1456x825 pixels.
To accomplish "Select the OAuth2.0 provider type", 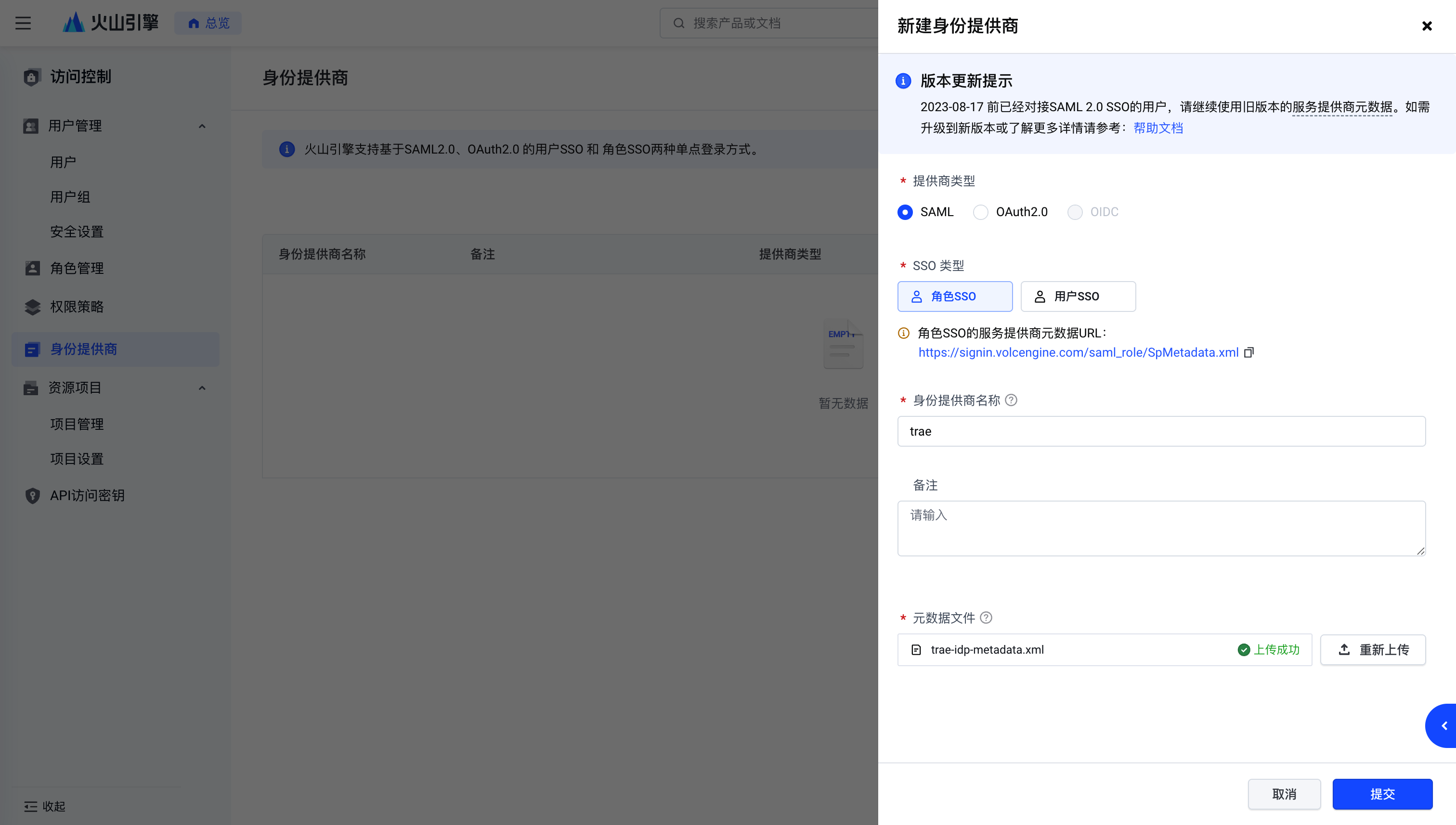I will click(x=980, y=212).
